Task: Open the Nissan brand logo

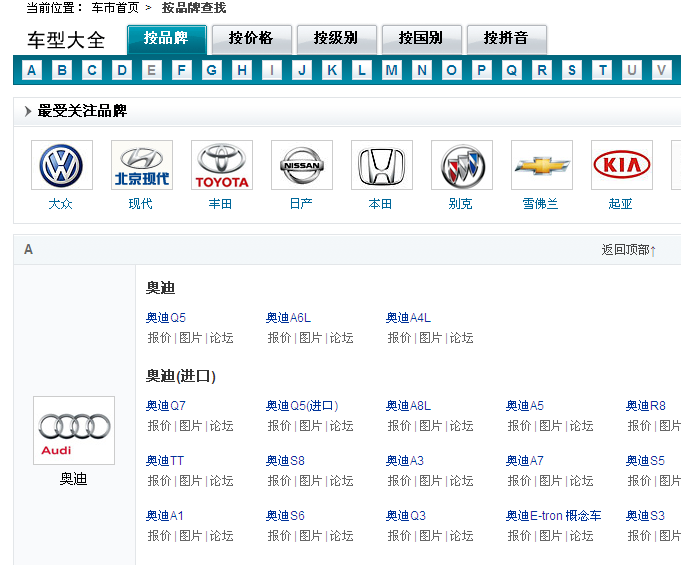Action: coord(302,165)
